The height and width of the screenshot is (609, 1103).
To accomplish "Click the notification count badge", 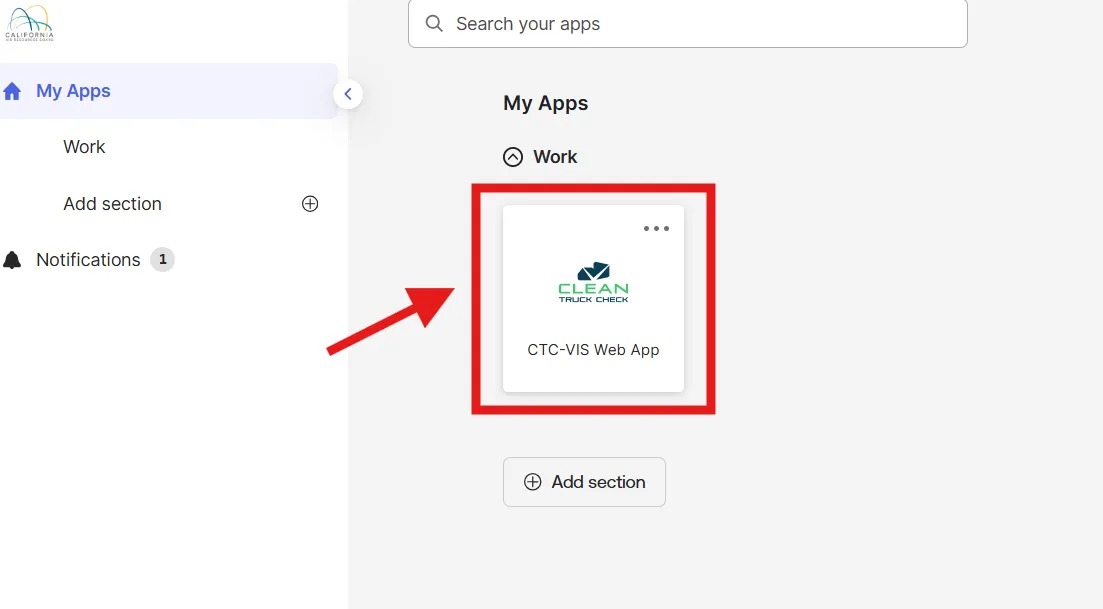I will tap(162, 259).
